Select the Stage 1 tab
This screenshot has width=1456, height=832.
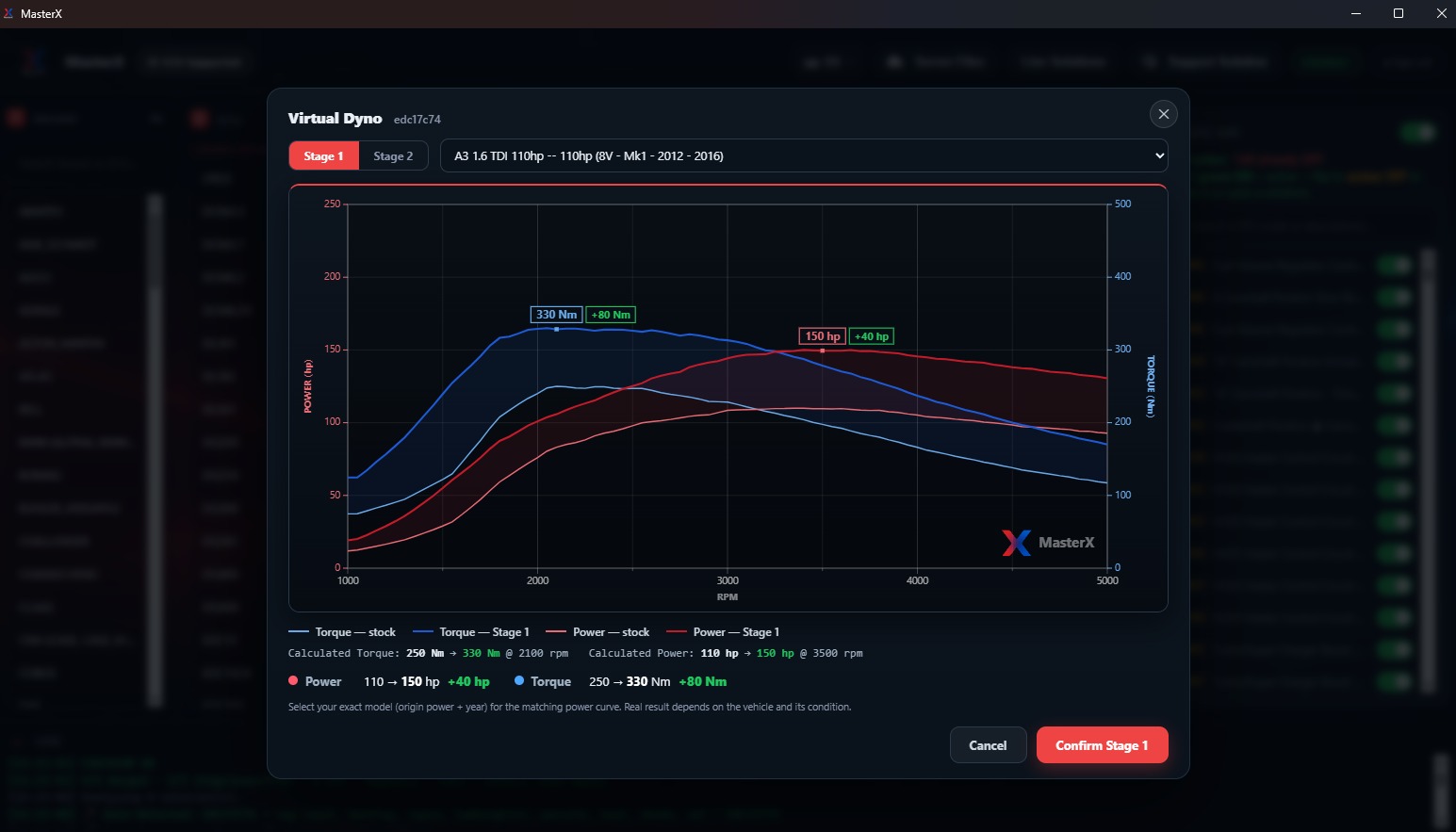[x=323, y=155]
